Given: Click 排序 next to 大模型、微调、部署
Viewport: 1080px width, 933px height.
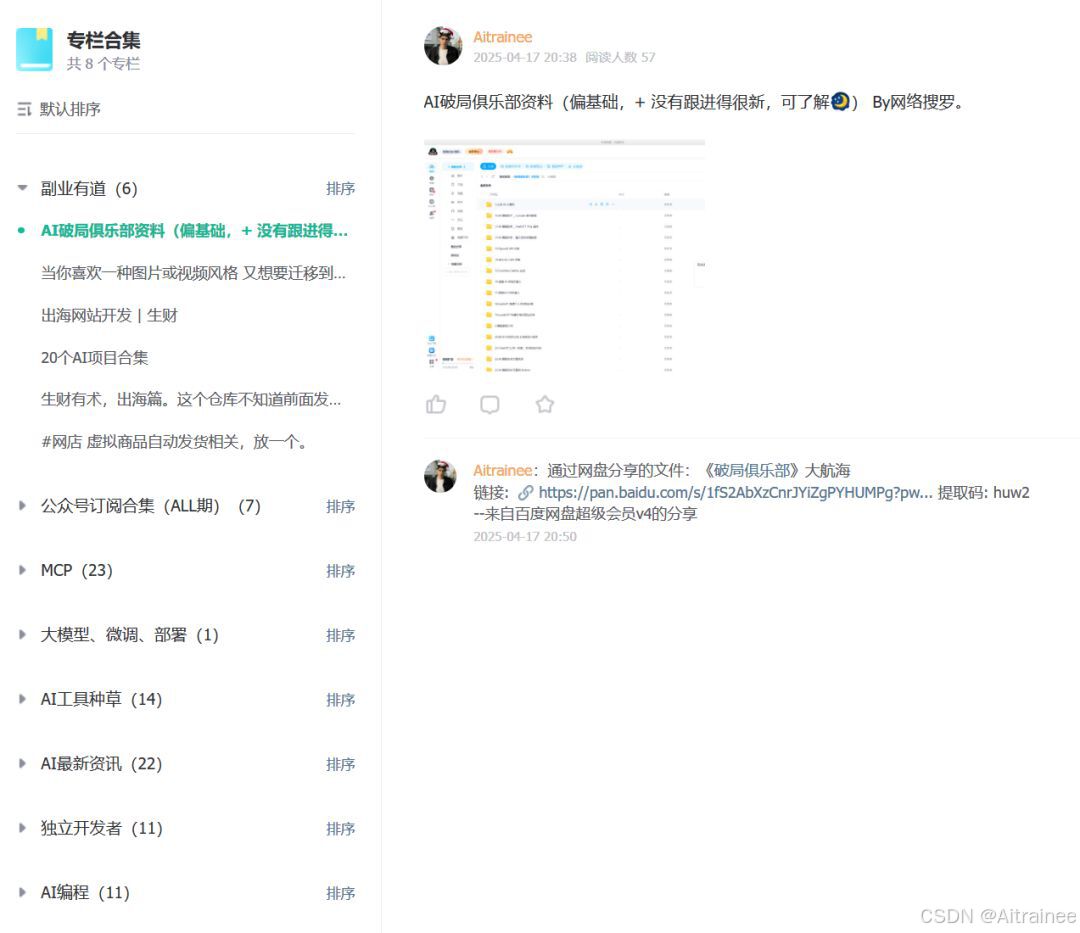Looking at the screenshot, I should point(340,636).
